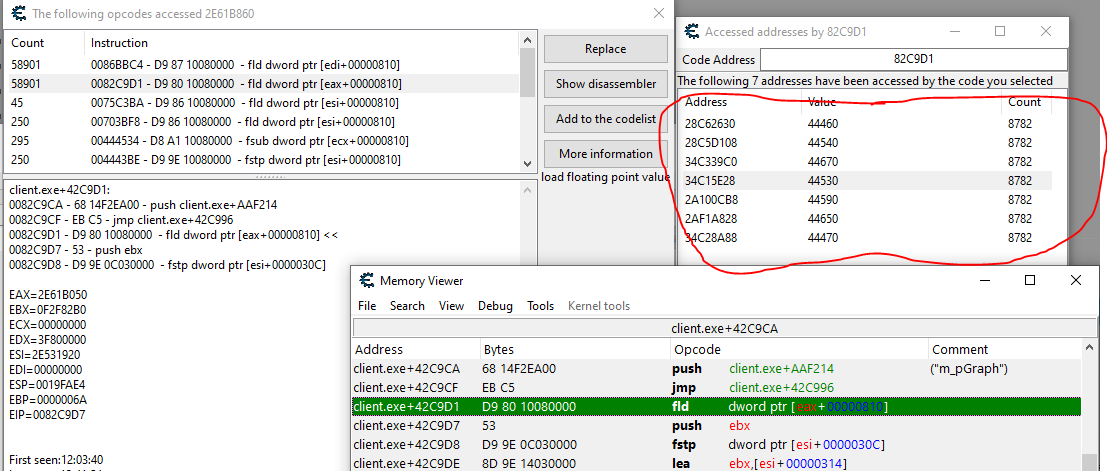
Task: Click the Cheat Engine icon in Memory Viewer title
Action: click(x=364, y=281)
